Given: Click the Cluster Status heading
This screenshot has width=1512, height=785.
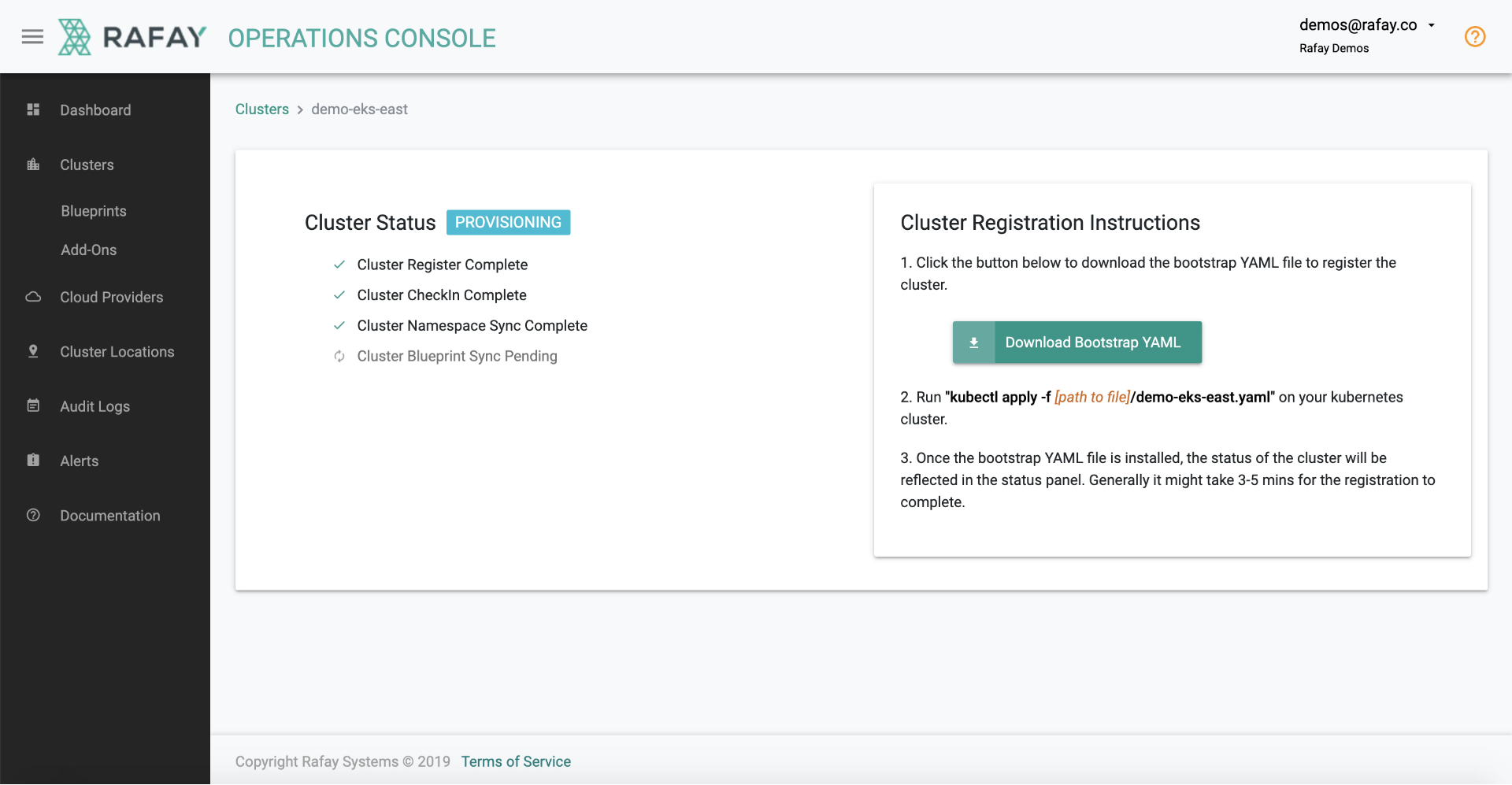Looking at the screenshot, I should (x=370, y=223).
